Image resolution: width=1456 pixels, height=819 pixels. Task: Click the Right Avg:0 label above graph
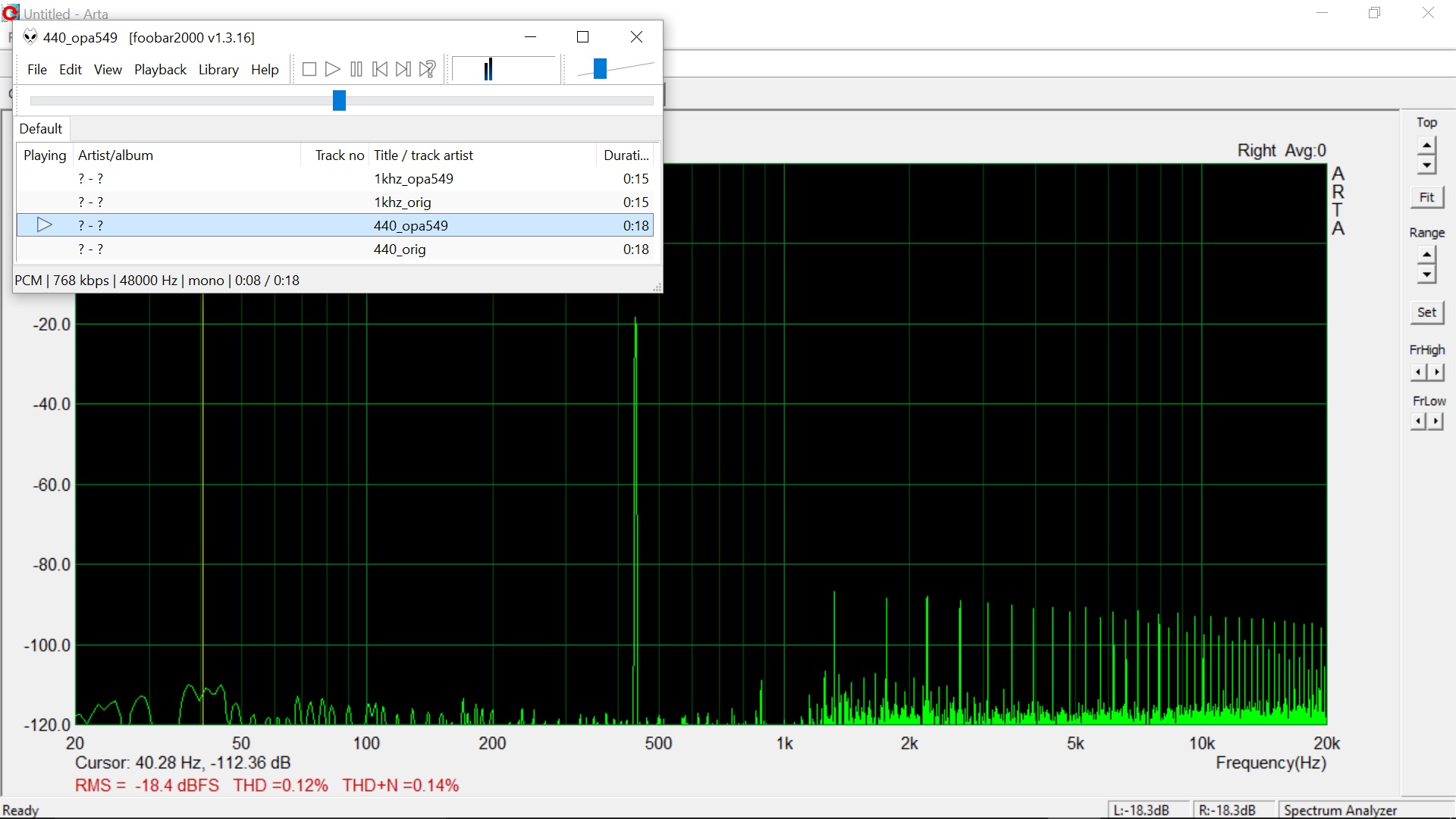point(1282,151)
